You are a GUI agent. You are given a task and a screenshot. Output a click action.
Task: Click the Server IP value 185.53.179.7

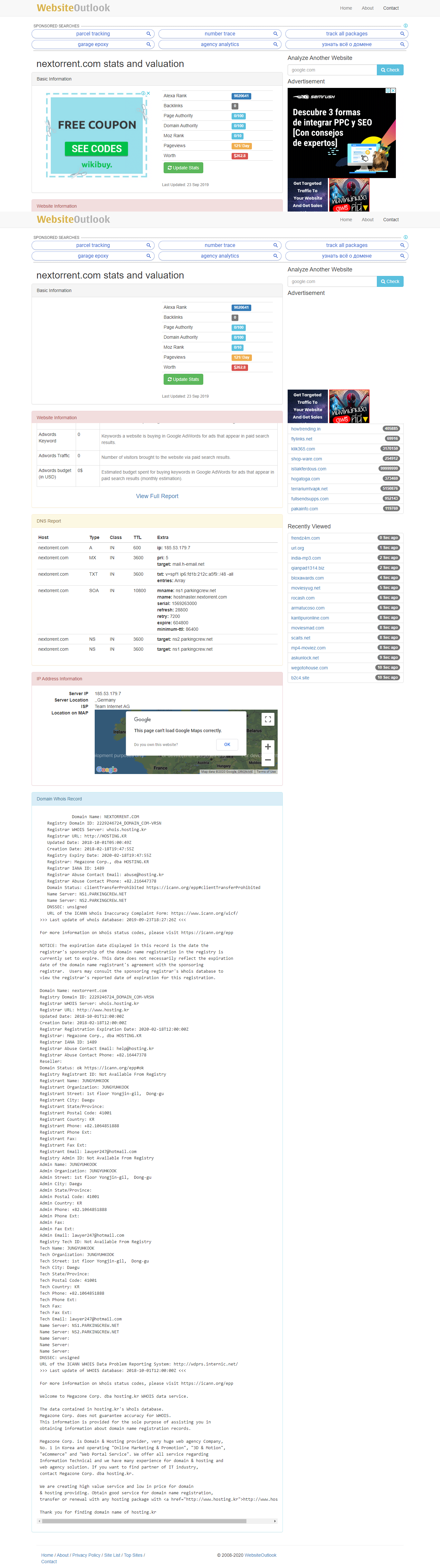108,693
